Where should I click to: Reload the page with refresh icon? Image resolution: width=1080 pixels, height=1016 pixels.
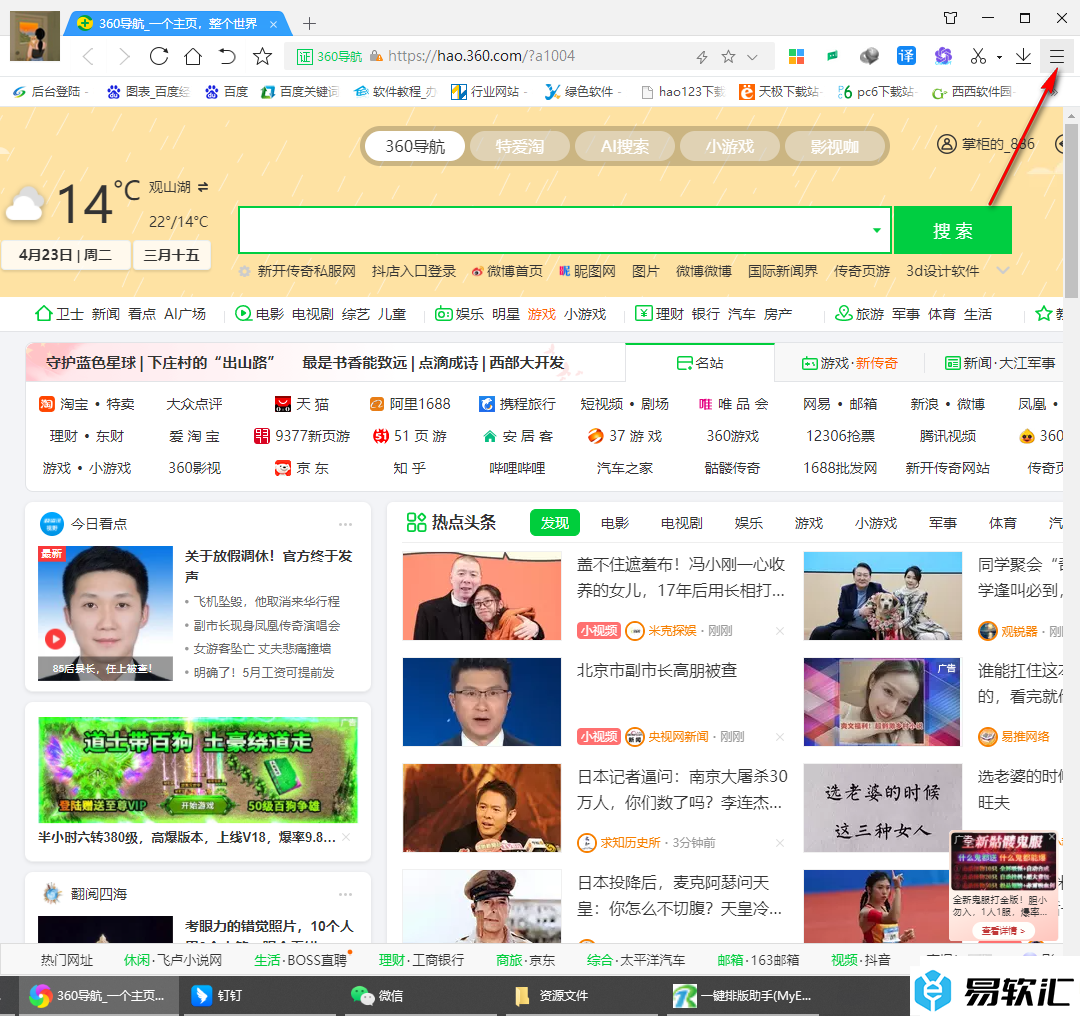[159, 56]
